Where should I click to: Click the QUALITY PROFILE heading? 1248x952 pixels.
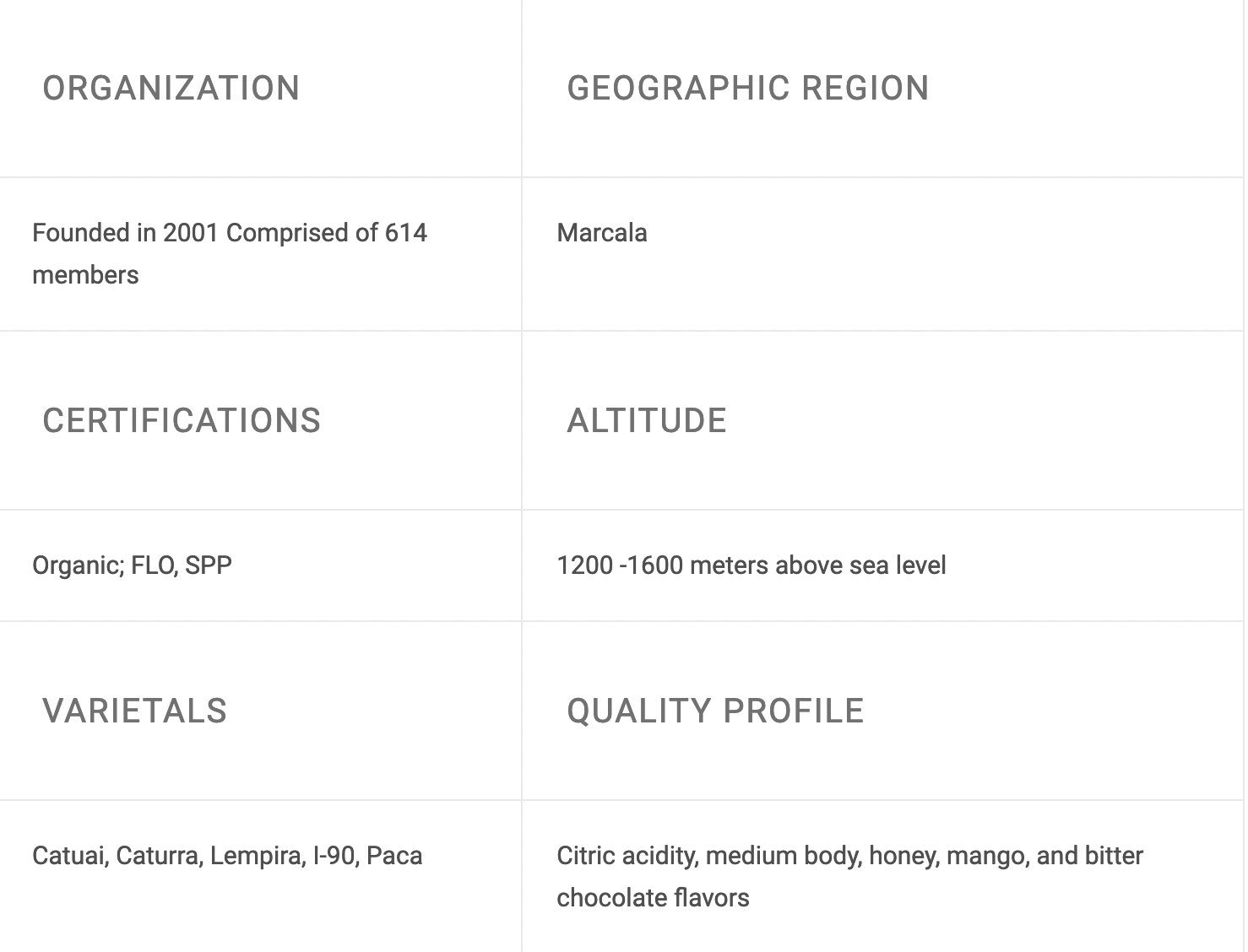(x=715, y=711)
